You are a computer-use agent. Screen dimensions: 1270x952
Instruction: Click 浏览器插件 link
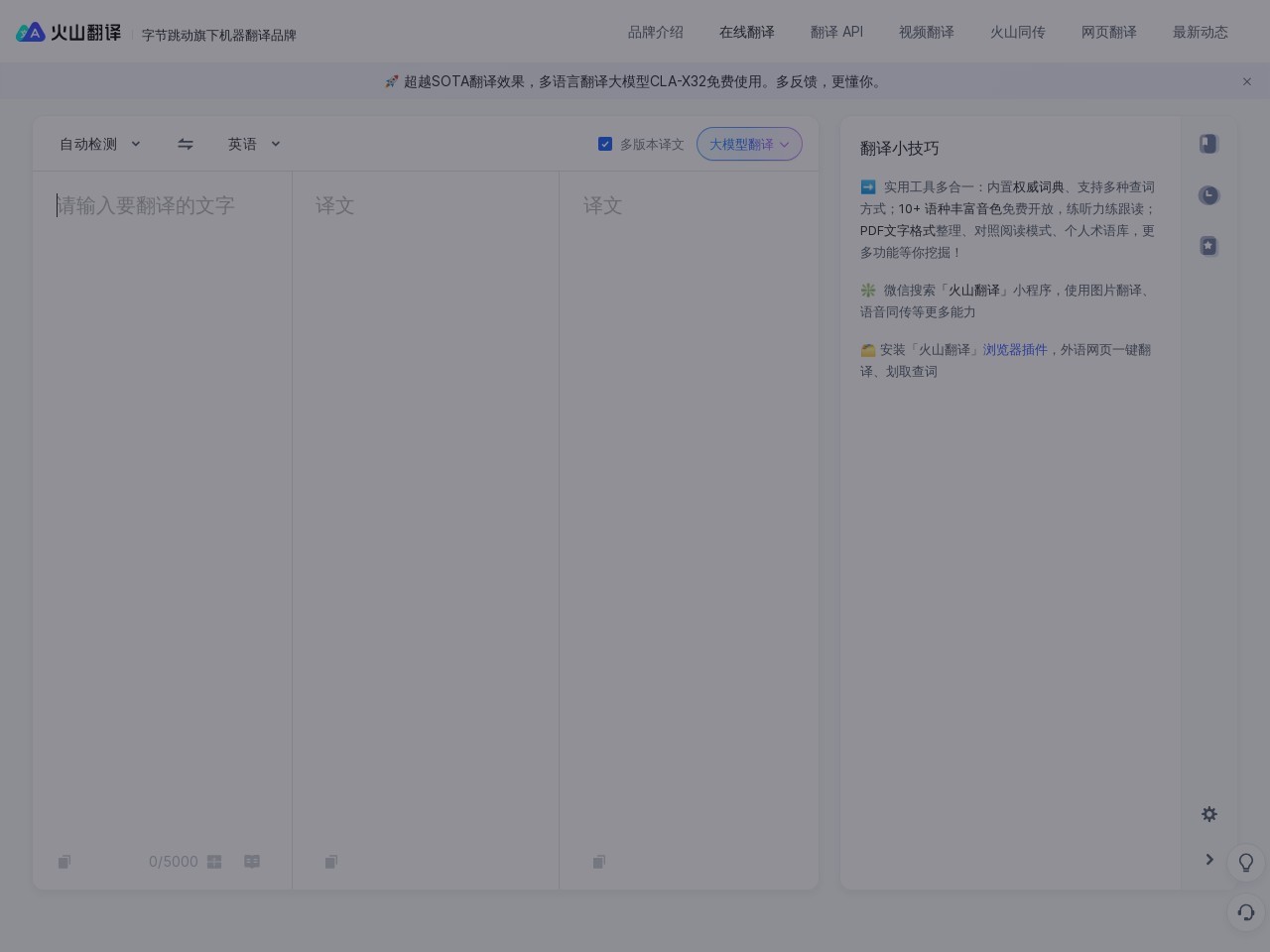1015,350
